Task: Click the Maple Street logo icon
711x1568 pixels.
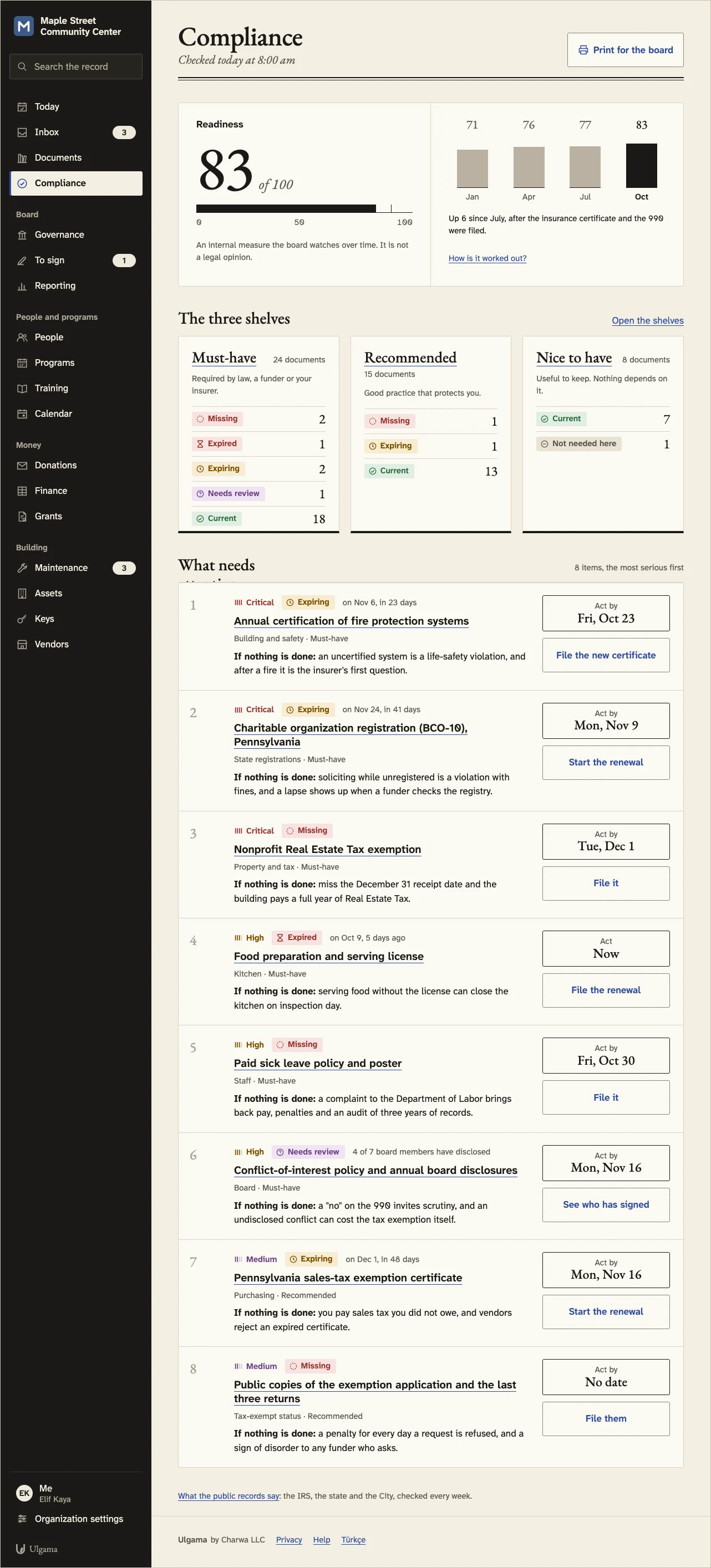Action: coord(24,26)
